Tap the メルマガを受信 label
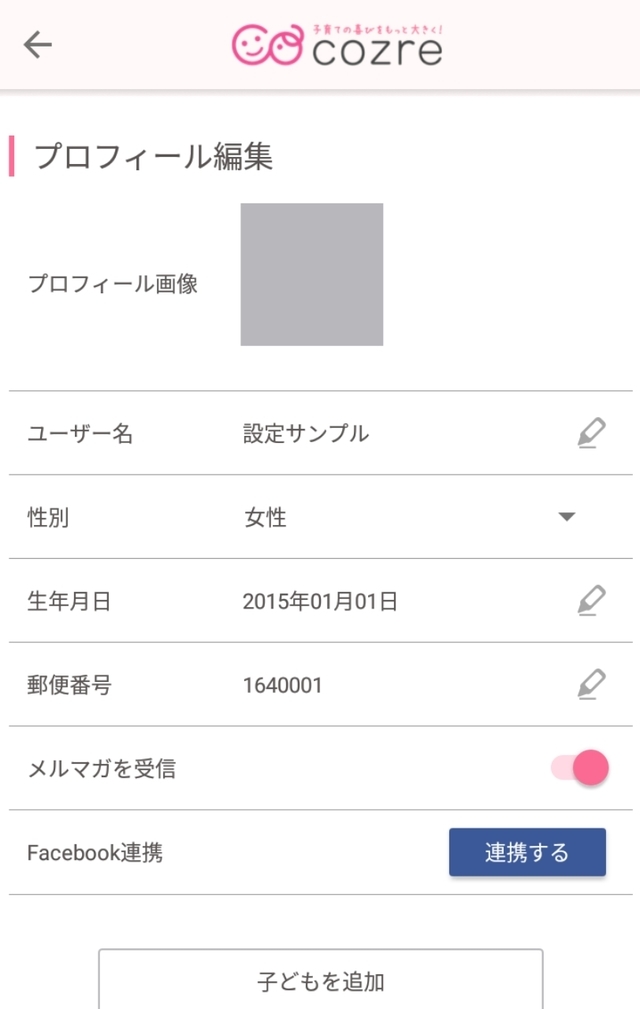The width and height of the screenshot is (640, 1009). click(x=102, y=769)
